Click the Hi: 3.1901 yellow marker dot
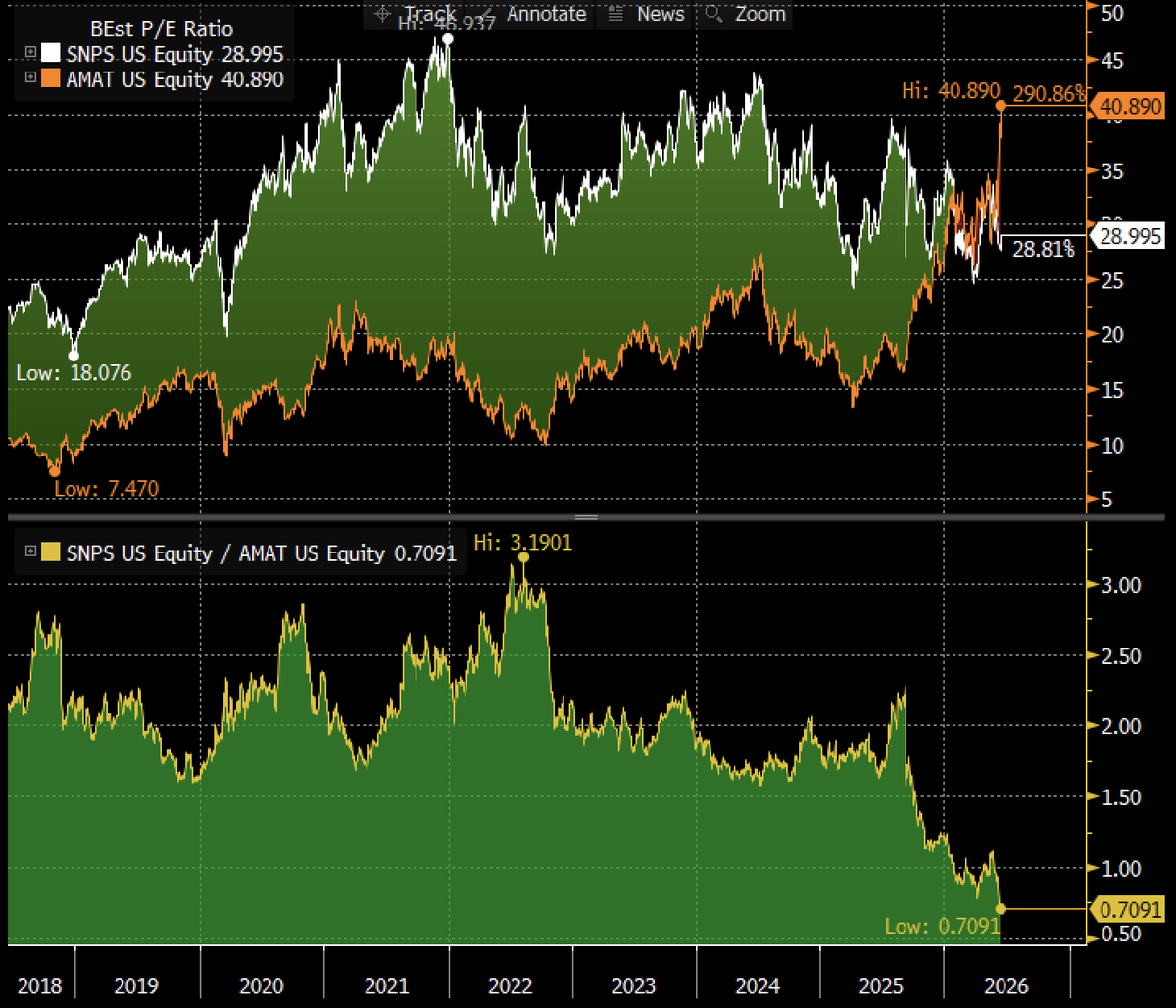This screenshot has height=1008, width=1176. pyautogui.click(x=523, y=557)
